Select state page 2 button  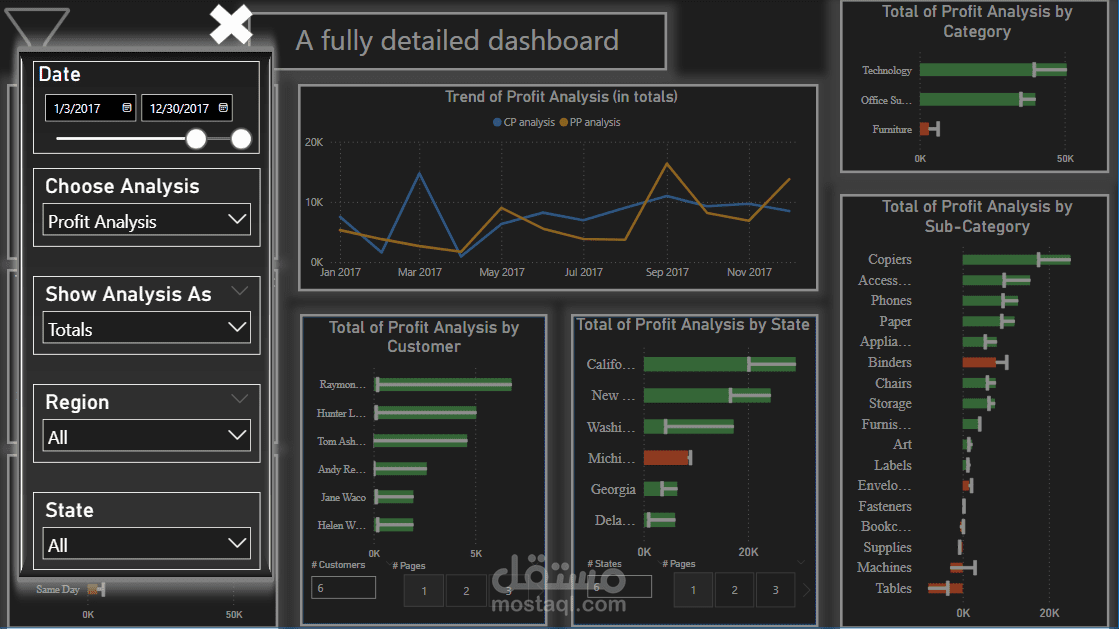[x=734, y=590]
